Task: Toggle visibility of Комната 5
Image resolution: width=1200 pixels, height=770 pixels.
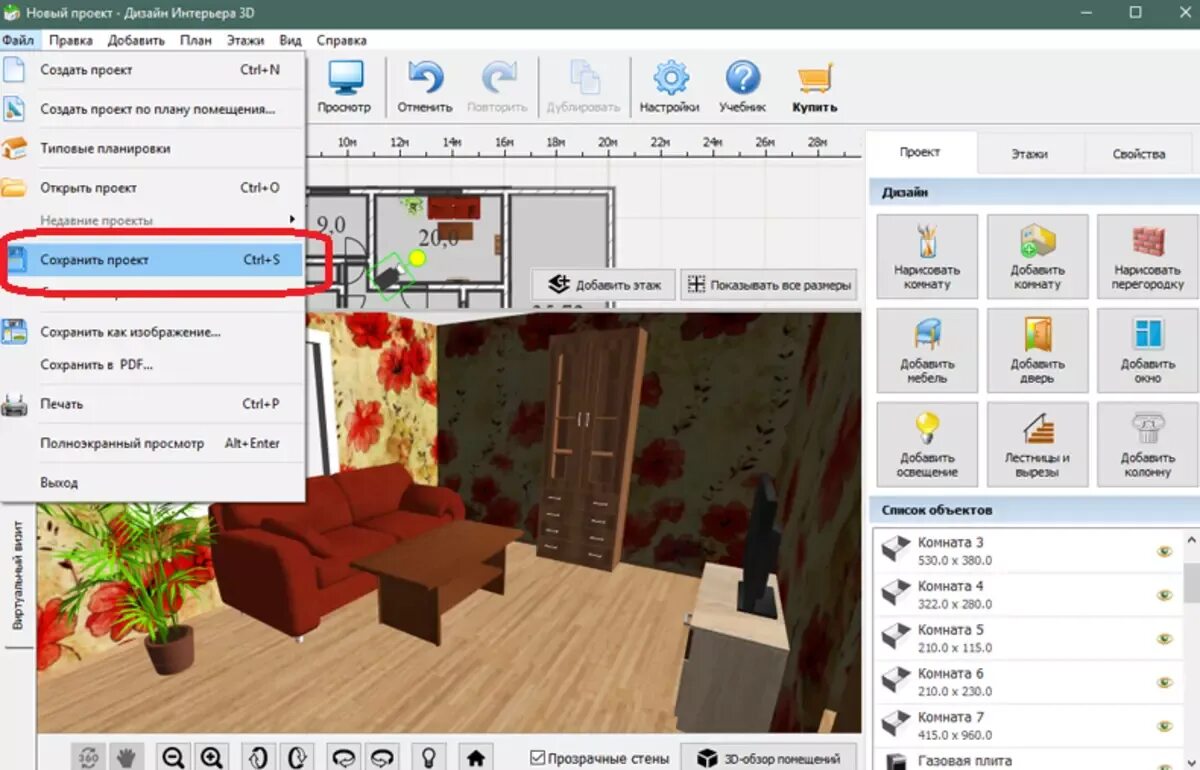Action: [x=1164, y=638]
